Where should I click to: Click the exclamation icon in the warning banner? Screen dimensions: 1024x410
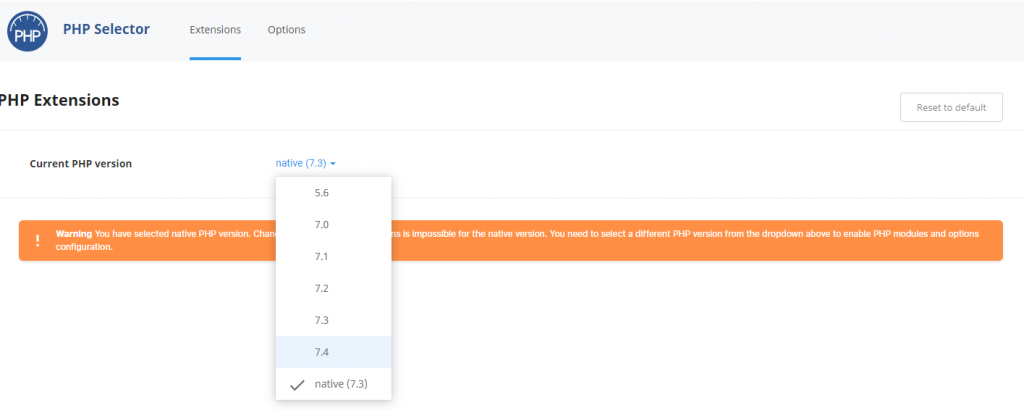click(x=37, y=240)
